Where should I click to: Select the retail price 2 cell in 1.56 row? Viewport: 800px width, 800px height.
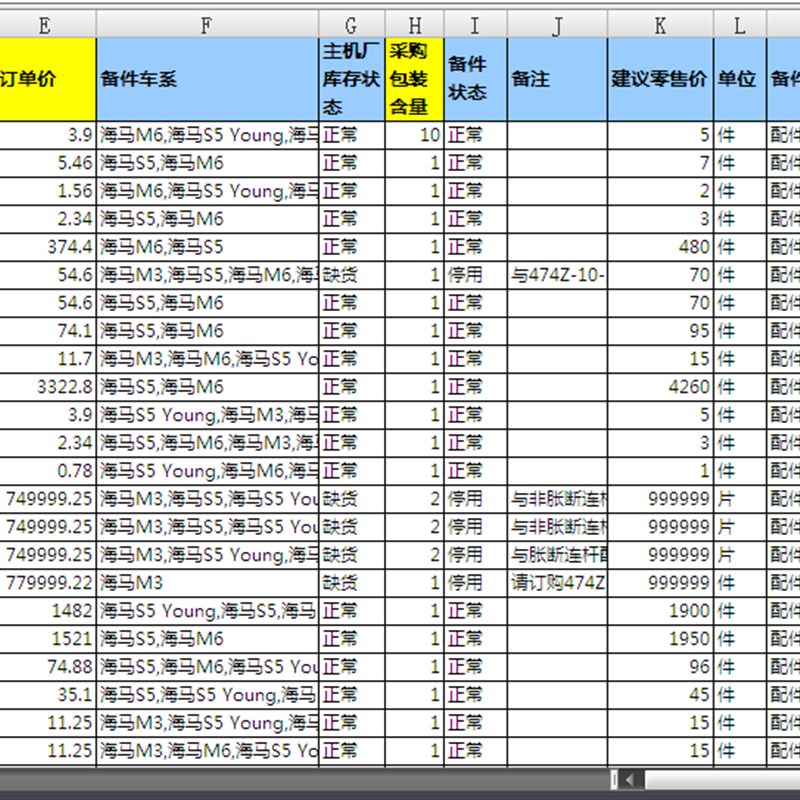click(661, 191)
